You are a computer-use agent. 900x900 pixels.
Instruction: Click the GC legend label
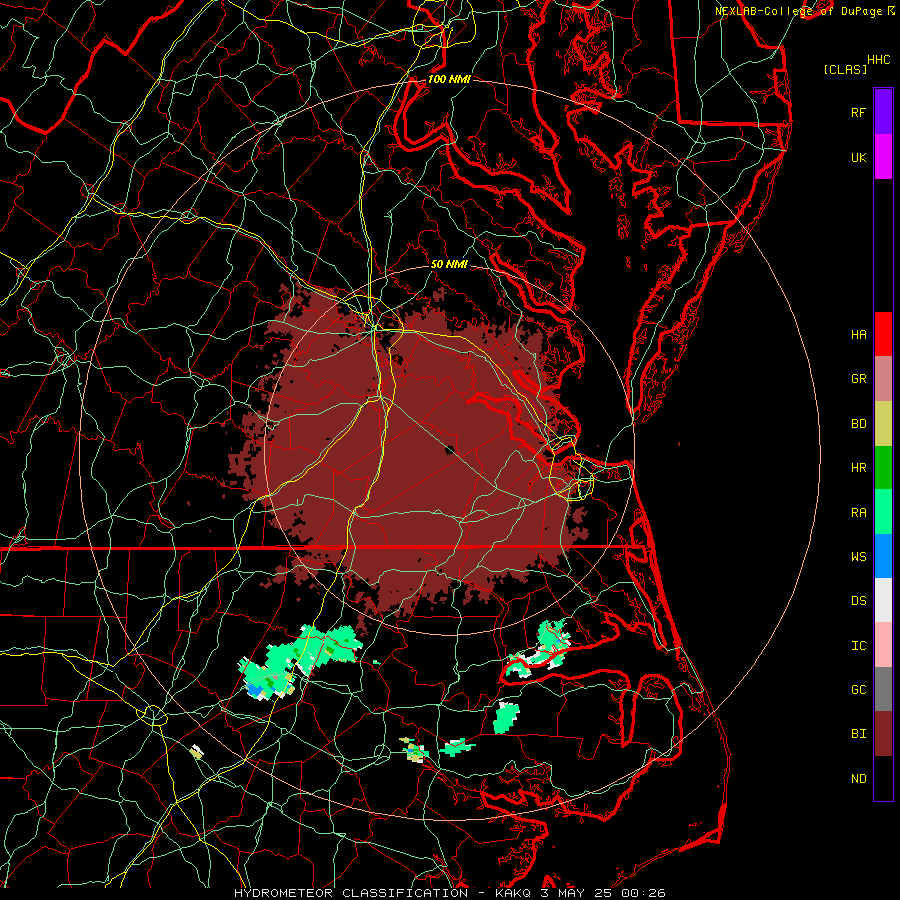click(858, 690)
